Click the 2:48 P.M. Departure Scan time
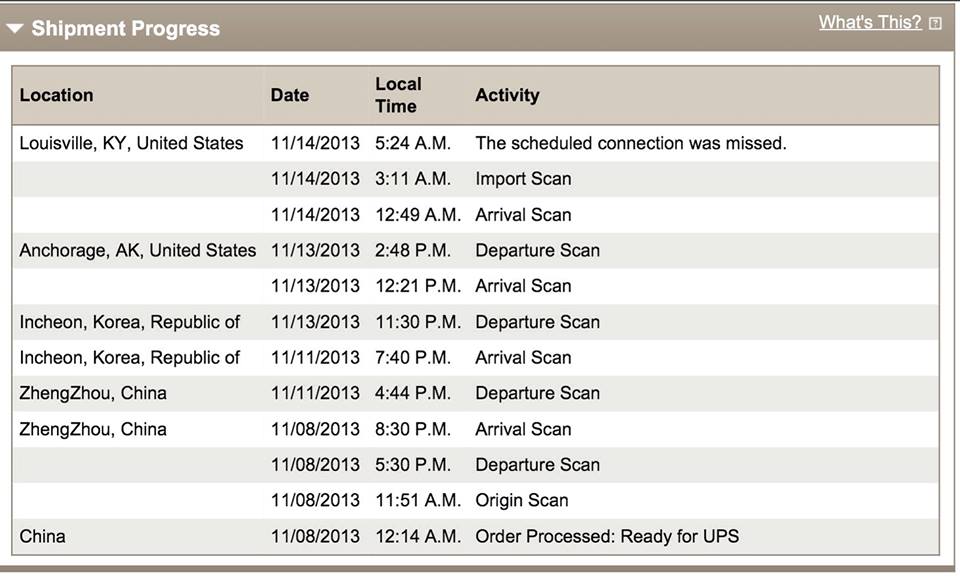This screenshot has height=576, width=960. click(x=413, y=250)
